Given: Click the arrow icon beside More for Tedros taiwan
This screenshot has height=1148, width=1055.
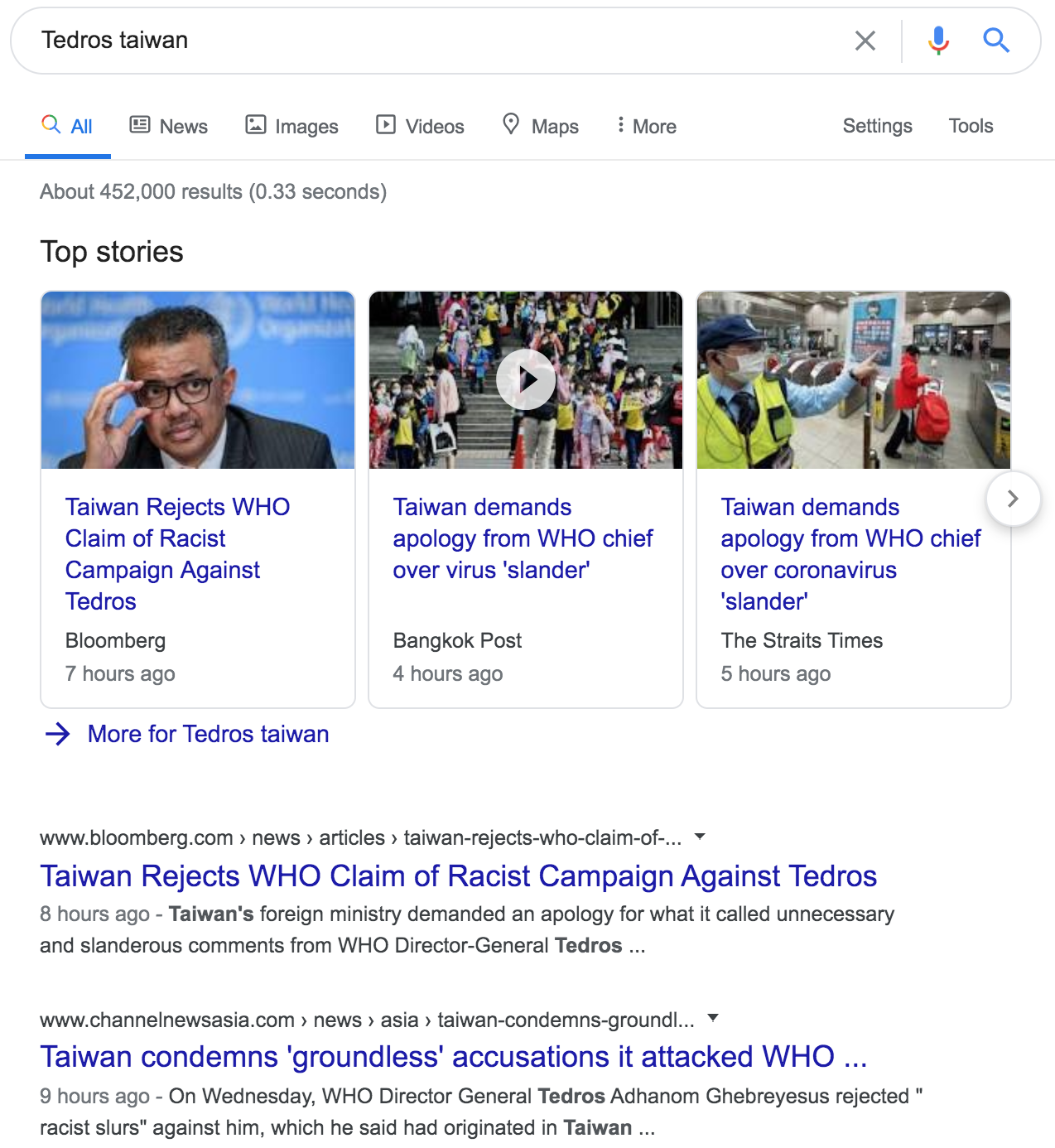Looking at the screenshot, I should point(58,734).
